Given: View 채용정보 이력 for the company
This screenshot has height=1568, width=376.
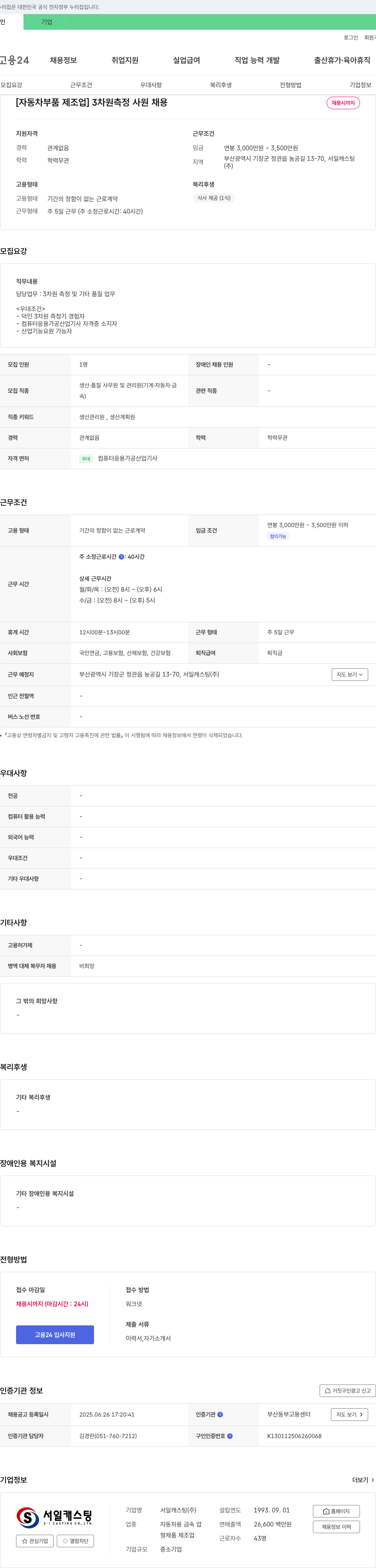Looking at the screenshot, I should tap(336, 1527).
